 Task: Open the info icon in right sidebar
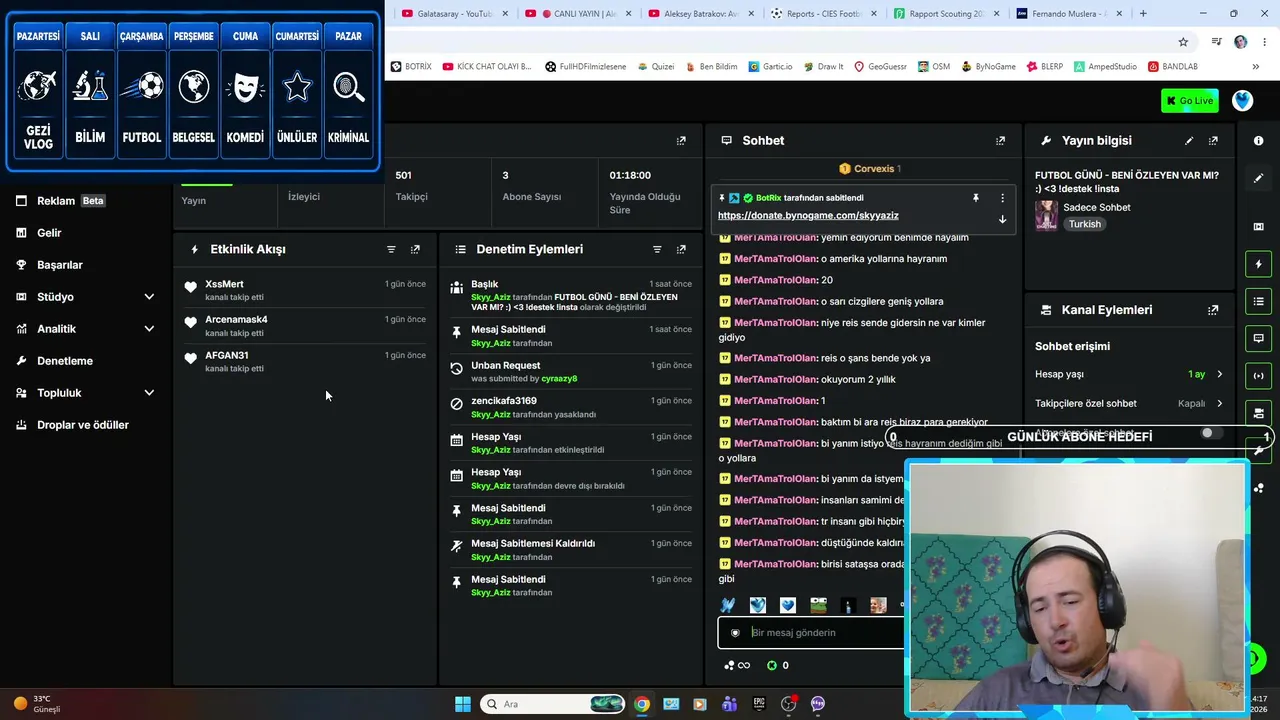(1258, 141)
